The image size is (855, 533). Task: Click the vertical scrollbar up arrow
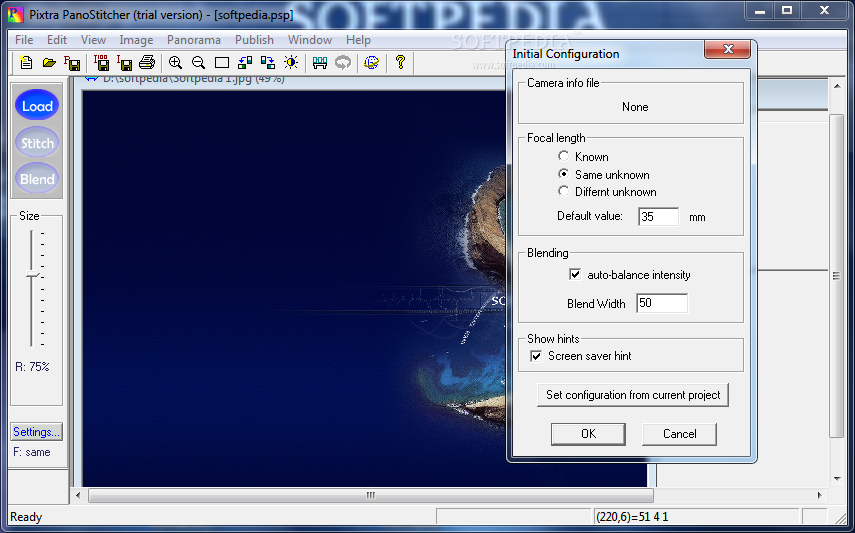pyautogui.click(x=836, y=86)
